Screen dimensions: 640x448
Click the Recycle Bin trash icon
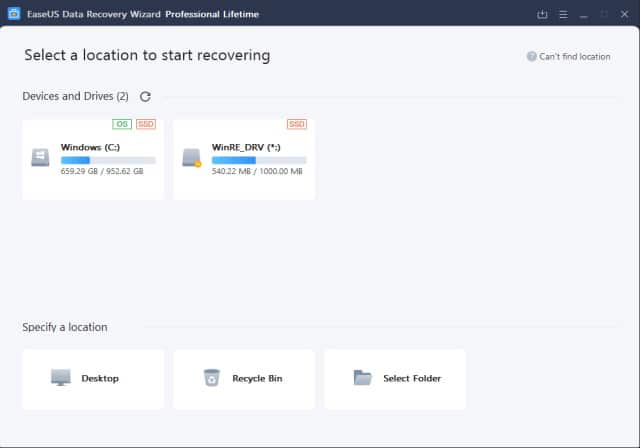click(x=211, y=378)
